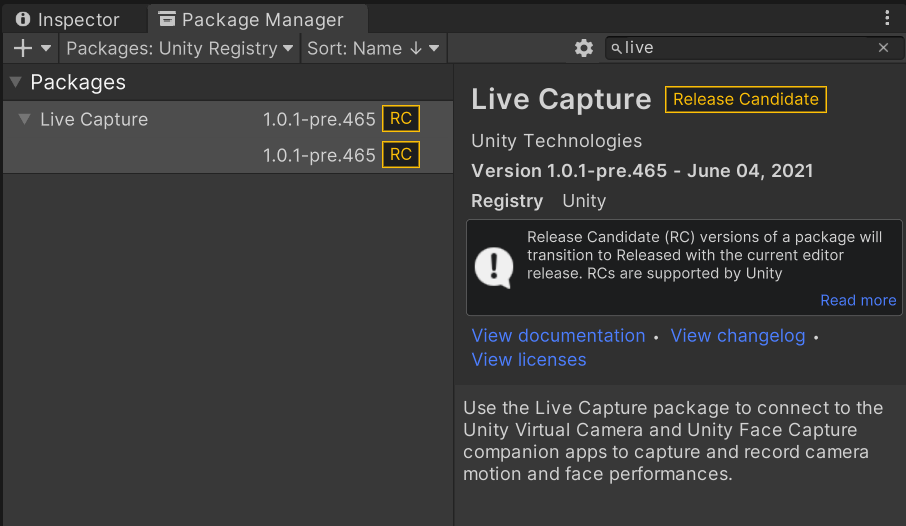Open the Packages: Unity Registry dropdown
Viewport: 906px width, 526px height.
(x=180, y=48)
